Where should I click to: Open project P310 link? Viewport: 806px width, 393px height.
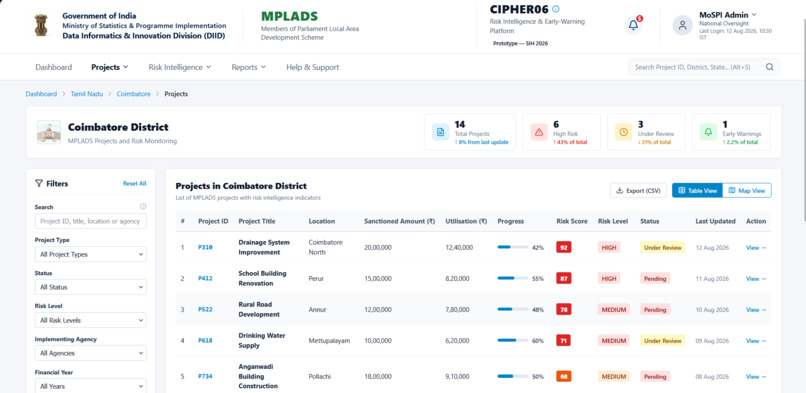(205, 248)
